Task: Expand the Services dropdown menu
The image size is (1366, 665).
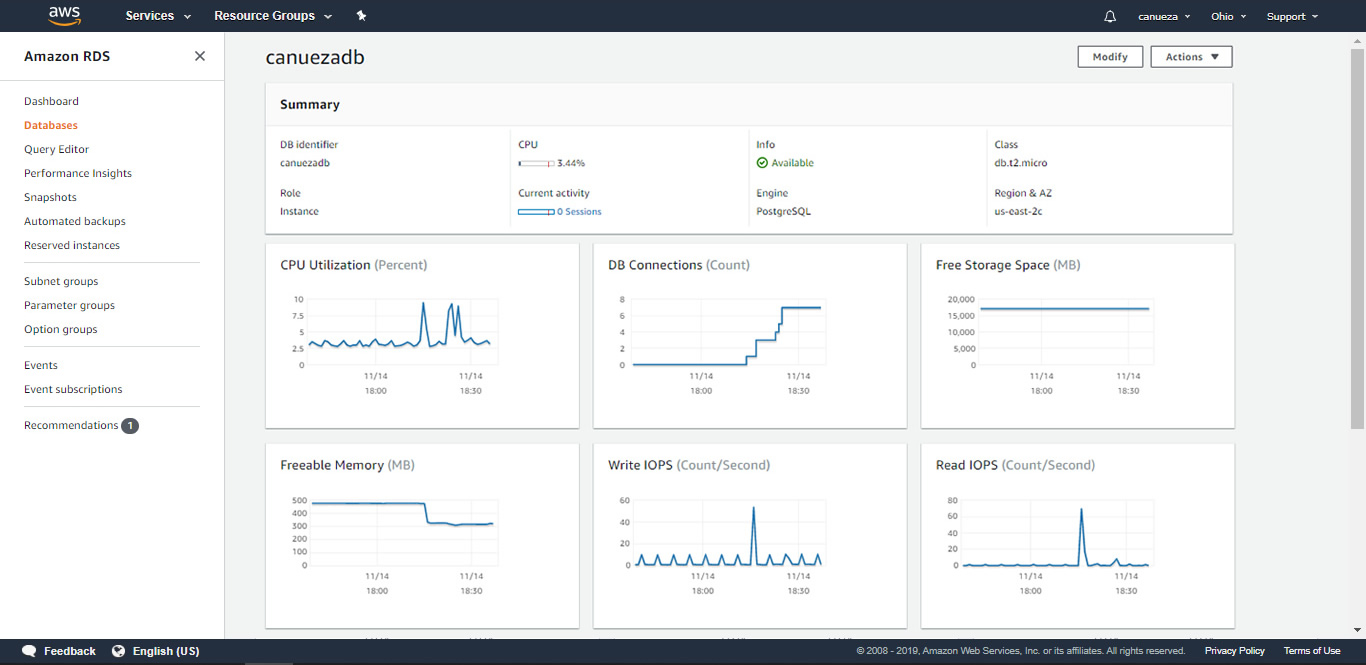Action: pyautogui.click(x=158, y=16)
